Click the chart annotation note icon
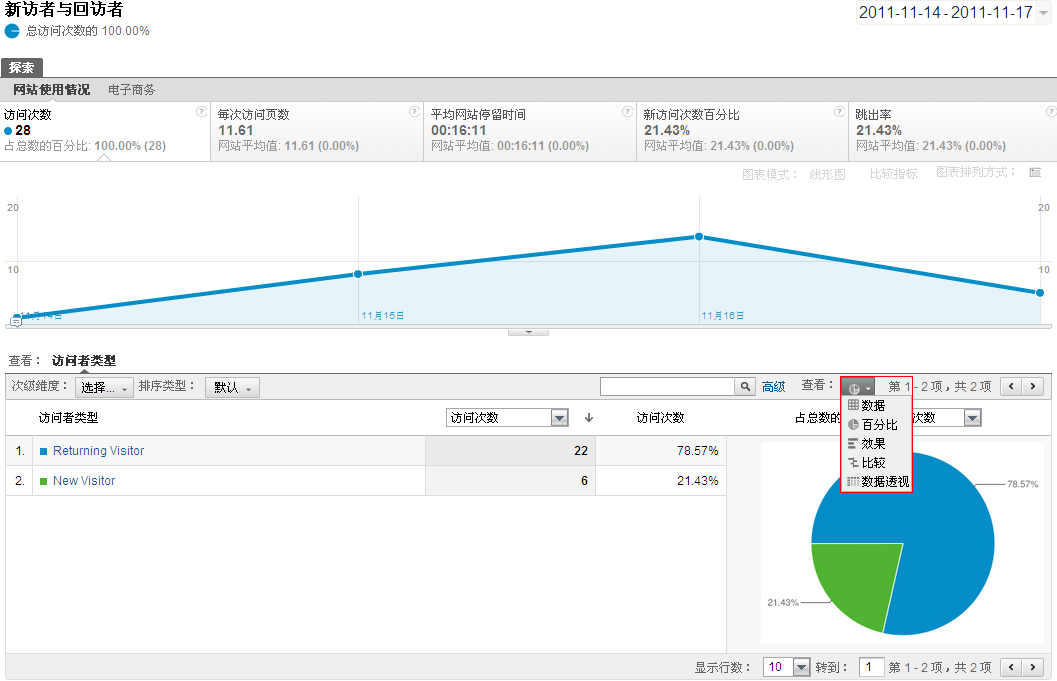Image resolution: width=1057 pixels, height=681 pixels. (16, 322)
